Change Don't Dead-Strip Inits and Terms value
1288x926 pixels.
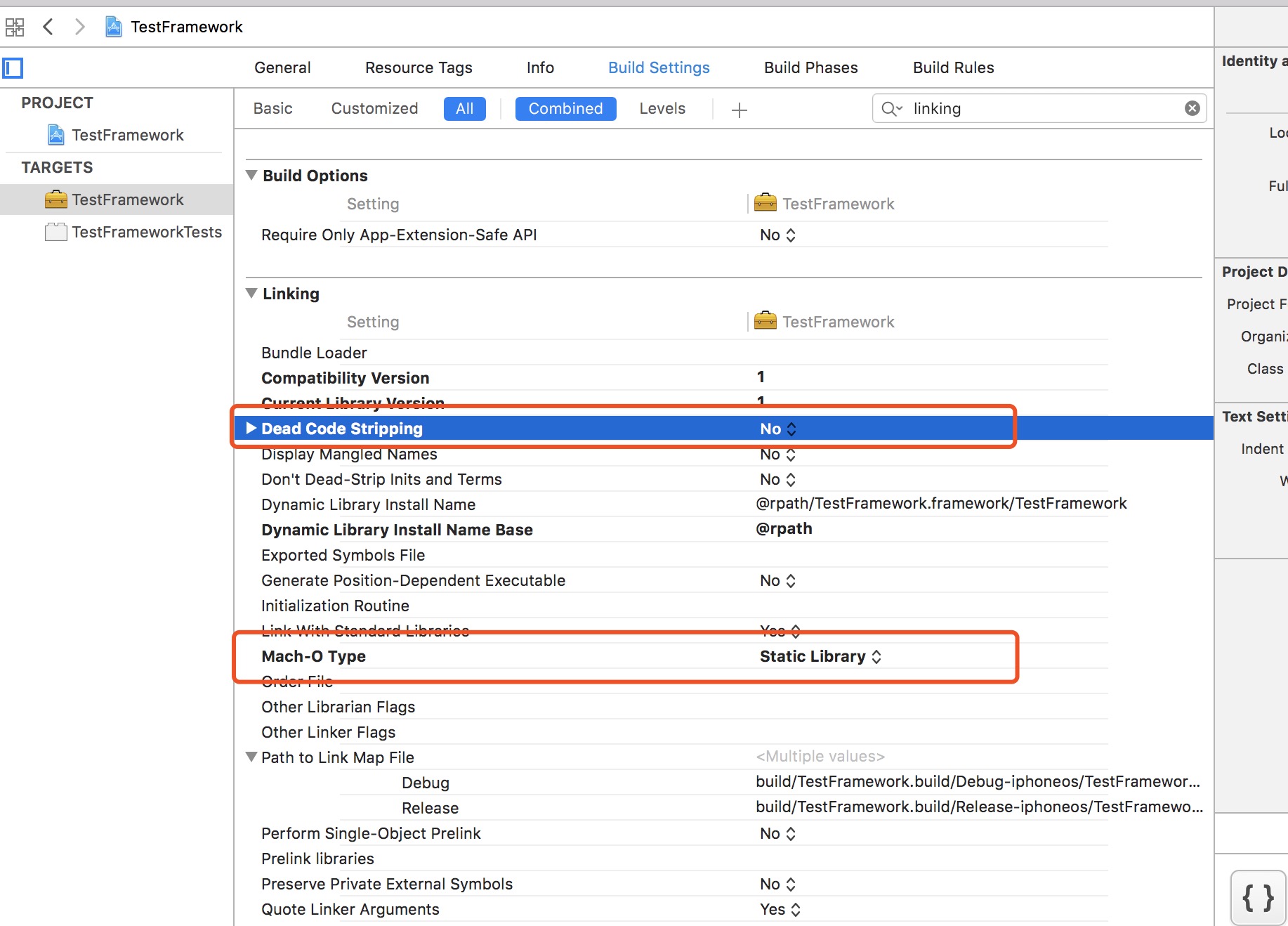coord(777,479)
